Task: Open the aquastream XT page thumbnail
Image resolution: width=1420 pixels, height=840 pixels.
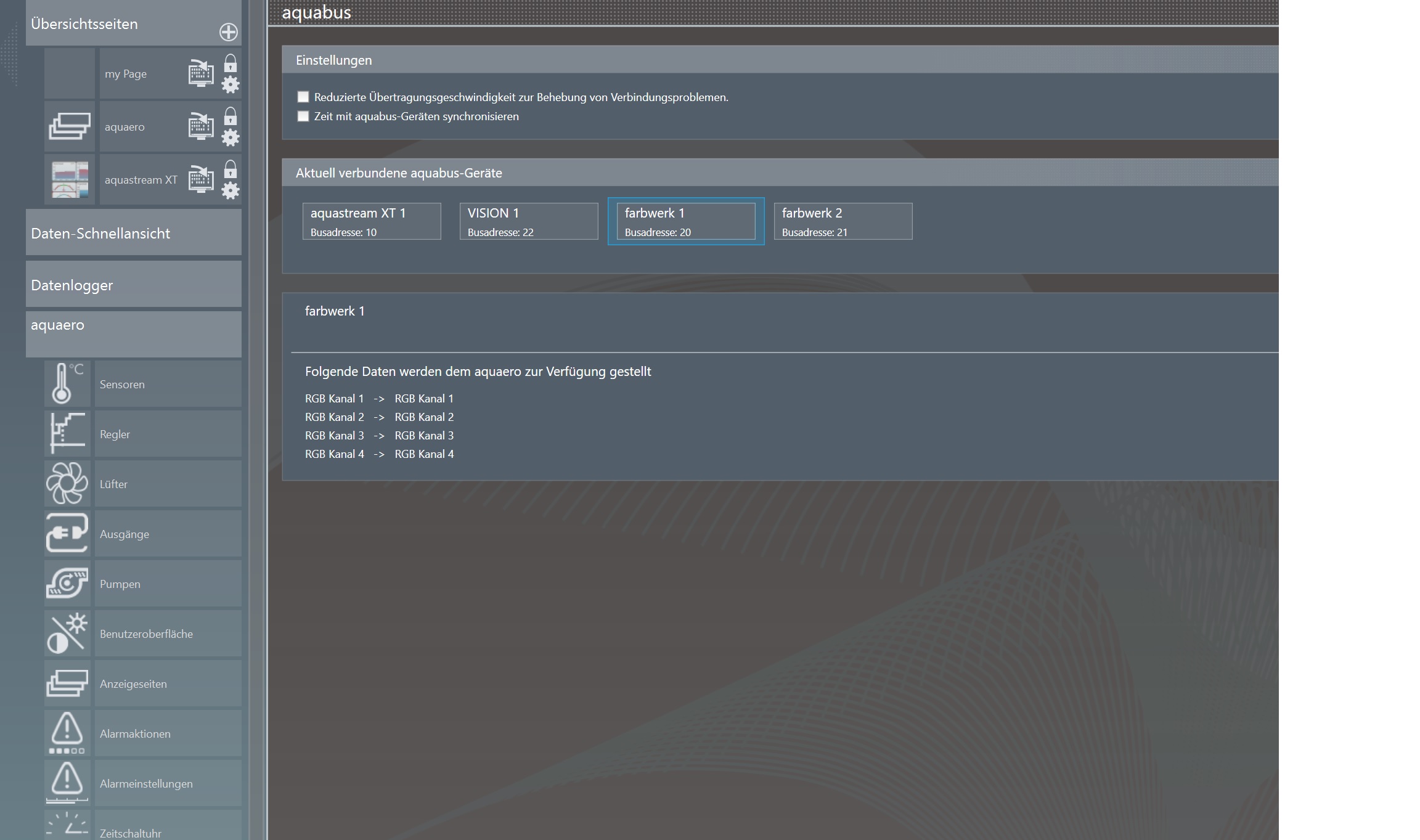Action: 69,180
